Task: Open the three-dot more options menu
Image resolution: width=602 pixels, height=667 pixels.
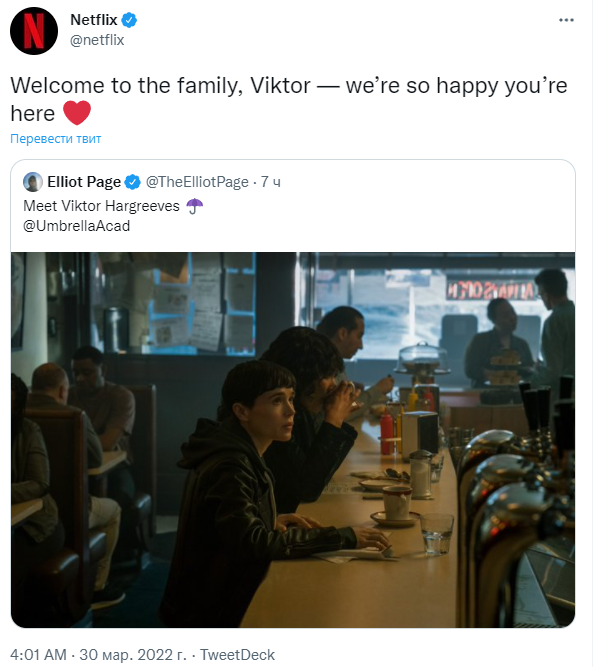Action: 566,20
